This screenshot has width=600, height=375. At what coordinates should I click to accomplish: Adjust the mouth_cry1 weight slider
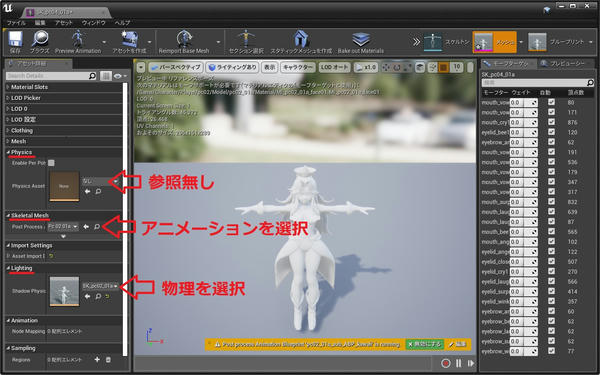point(523,122)
